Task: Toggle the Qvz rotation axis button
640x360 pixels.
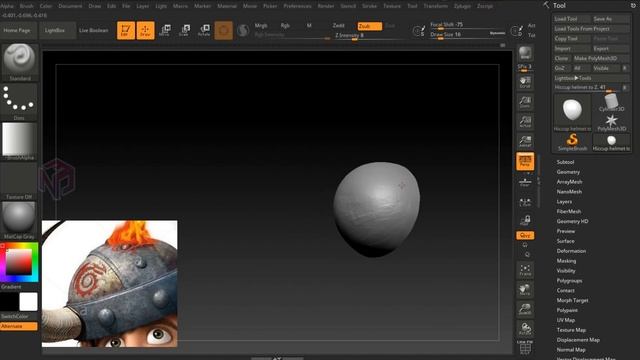Action: 525,235
